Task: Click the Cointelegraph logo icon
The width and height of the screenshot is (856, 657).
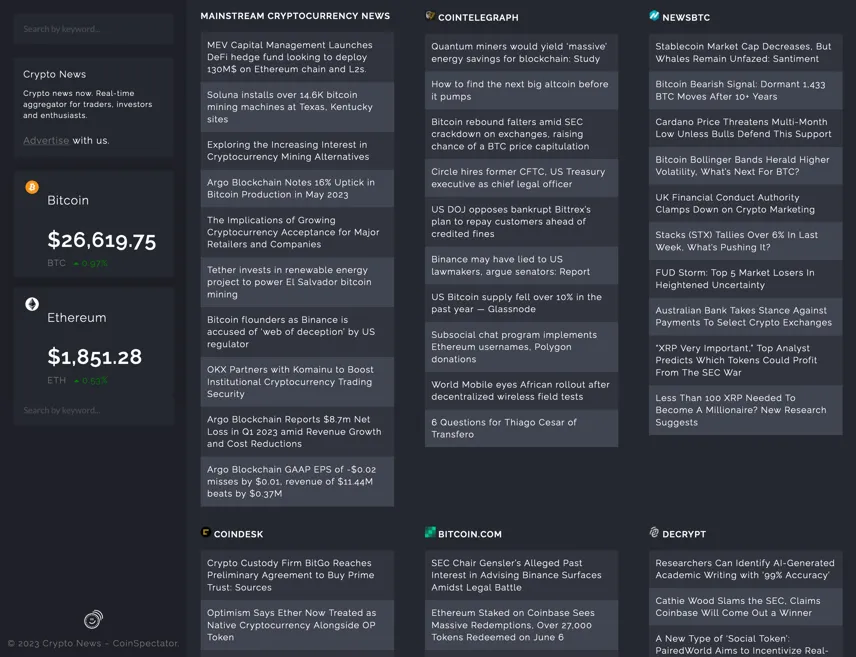Action: tap(430, 16)
